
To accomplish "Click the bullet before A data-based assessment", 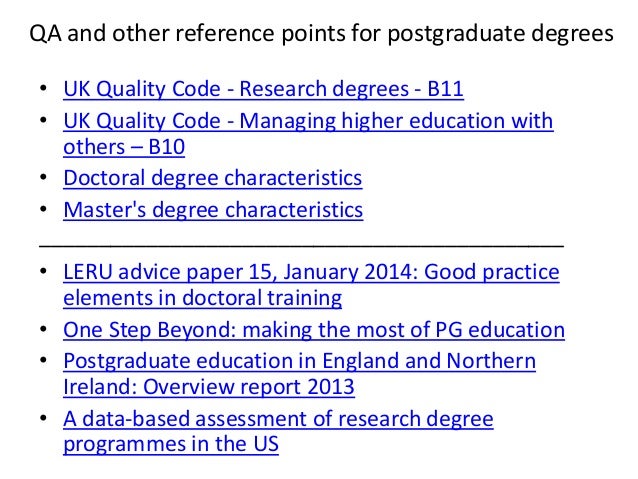I will 45,419.
